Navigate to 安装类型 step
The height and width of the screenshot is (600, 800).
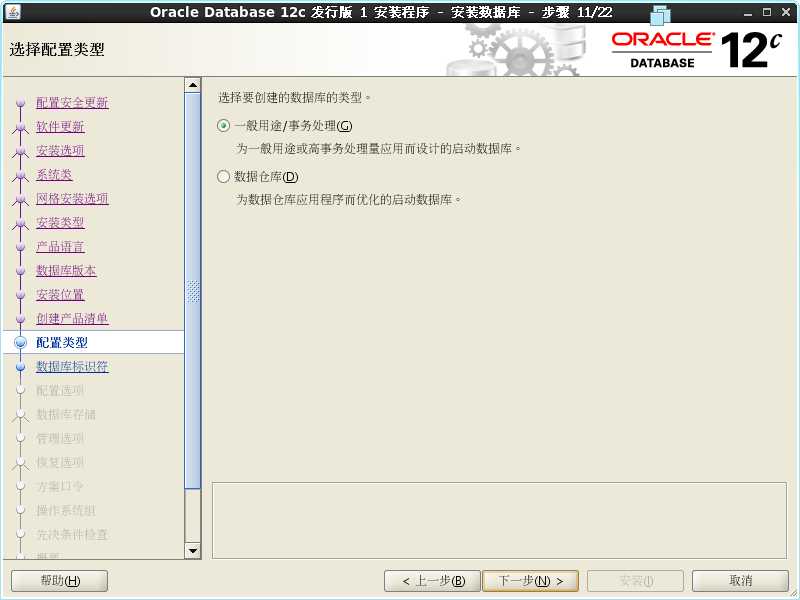click(x=60, y=222)
